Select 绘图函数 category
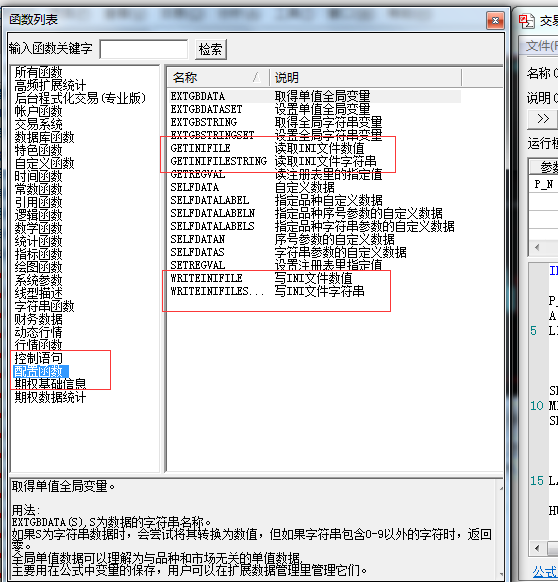558x582 pixels. point(38,267)
